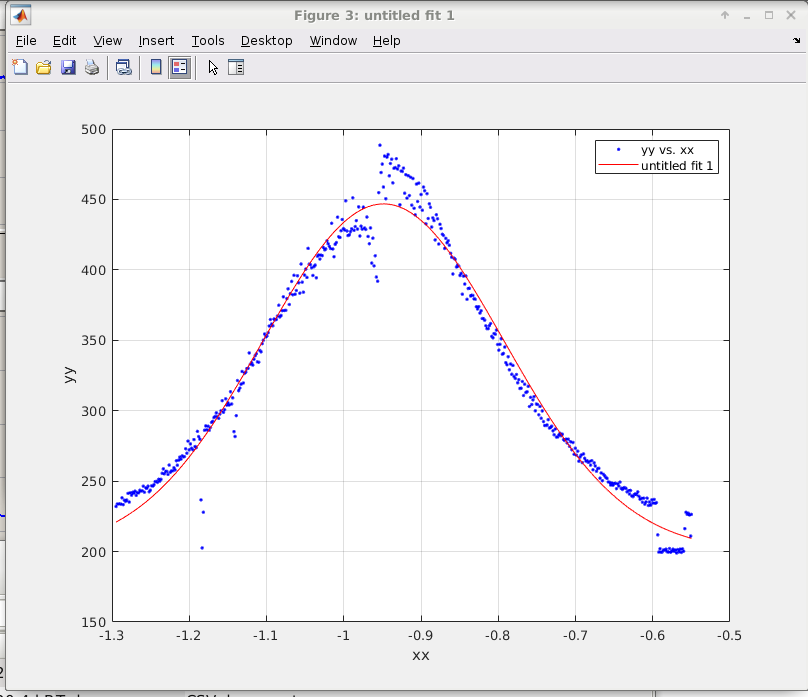808x697 pixels.
Task: Expand the Insert menu
Action: 156,41
